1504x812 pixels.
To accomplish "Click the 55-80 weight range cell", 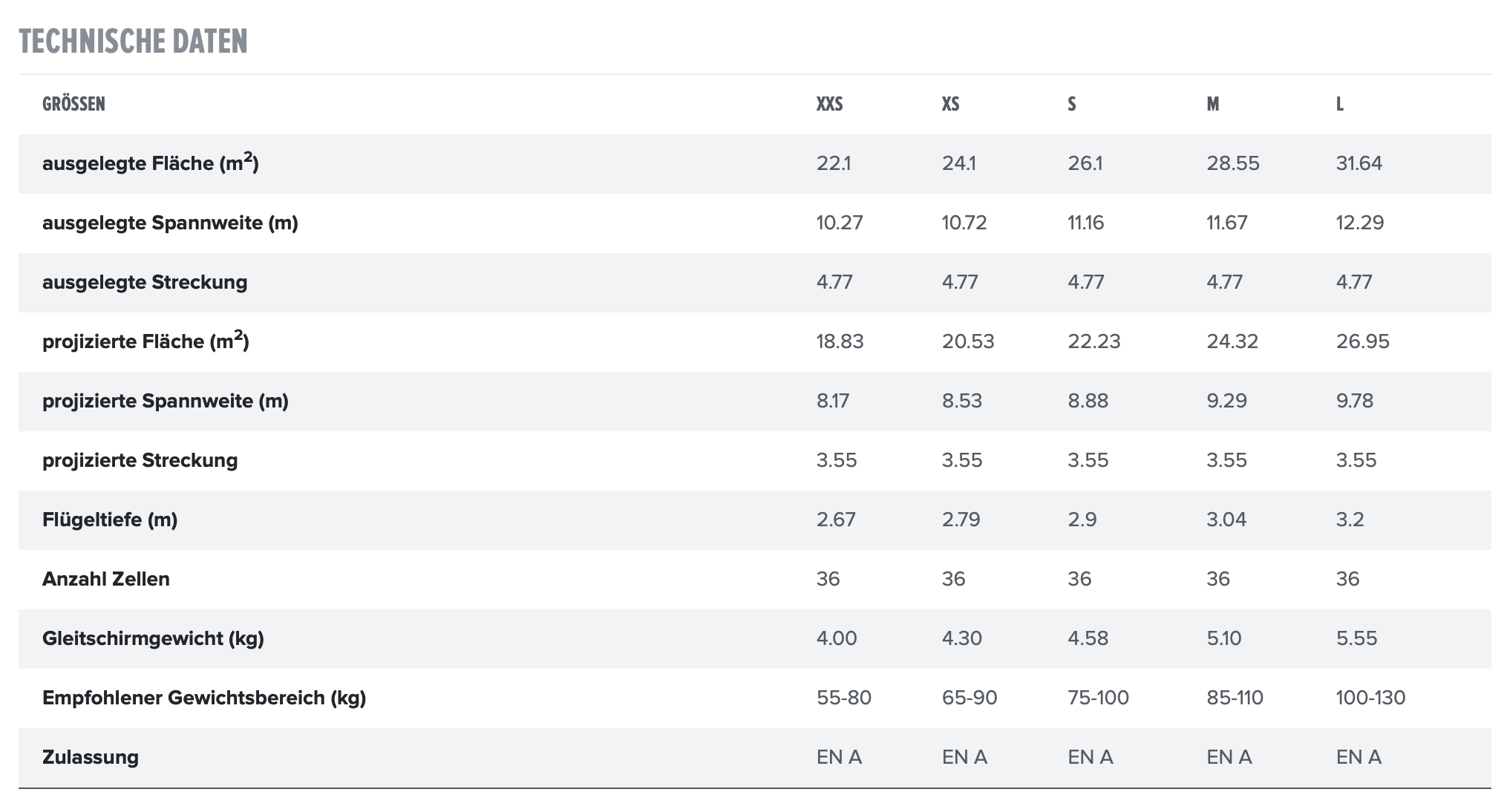I will tap(843, 698).
